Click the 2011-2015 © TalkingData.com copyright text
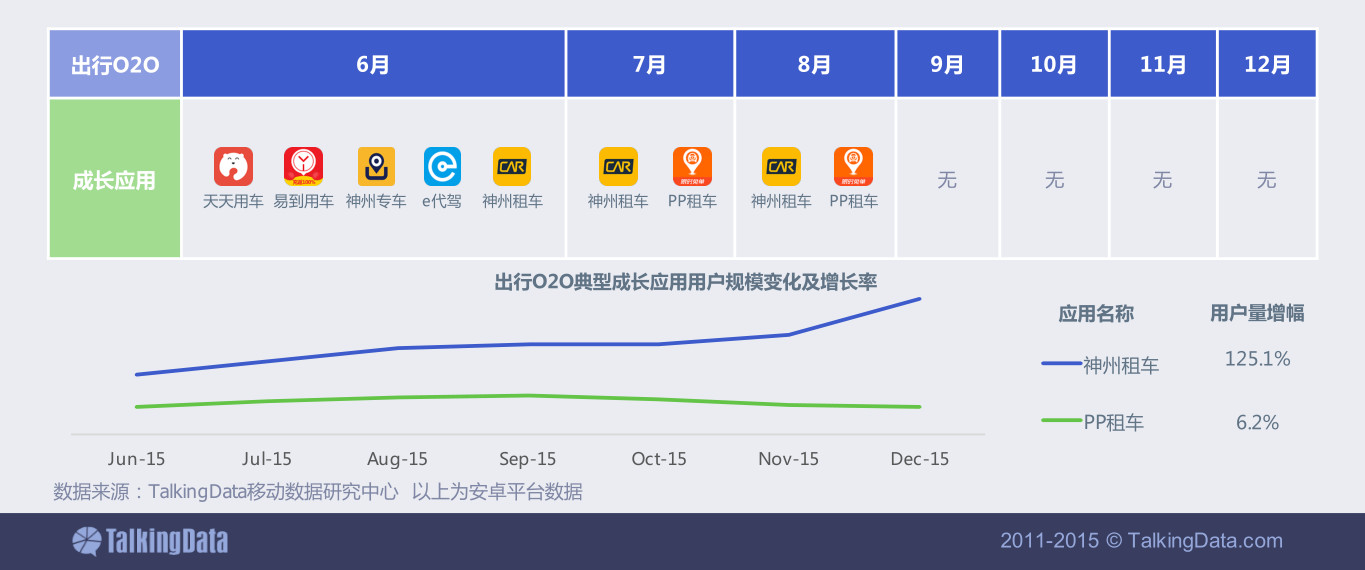 coord(1141,541)
